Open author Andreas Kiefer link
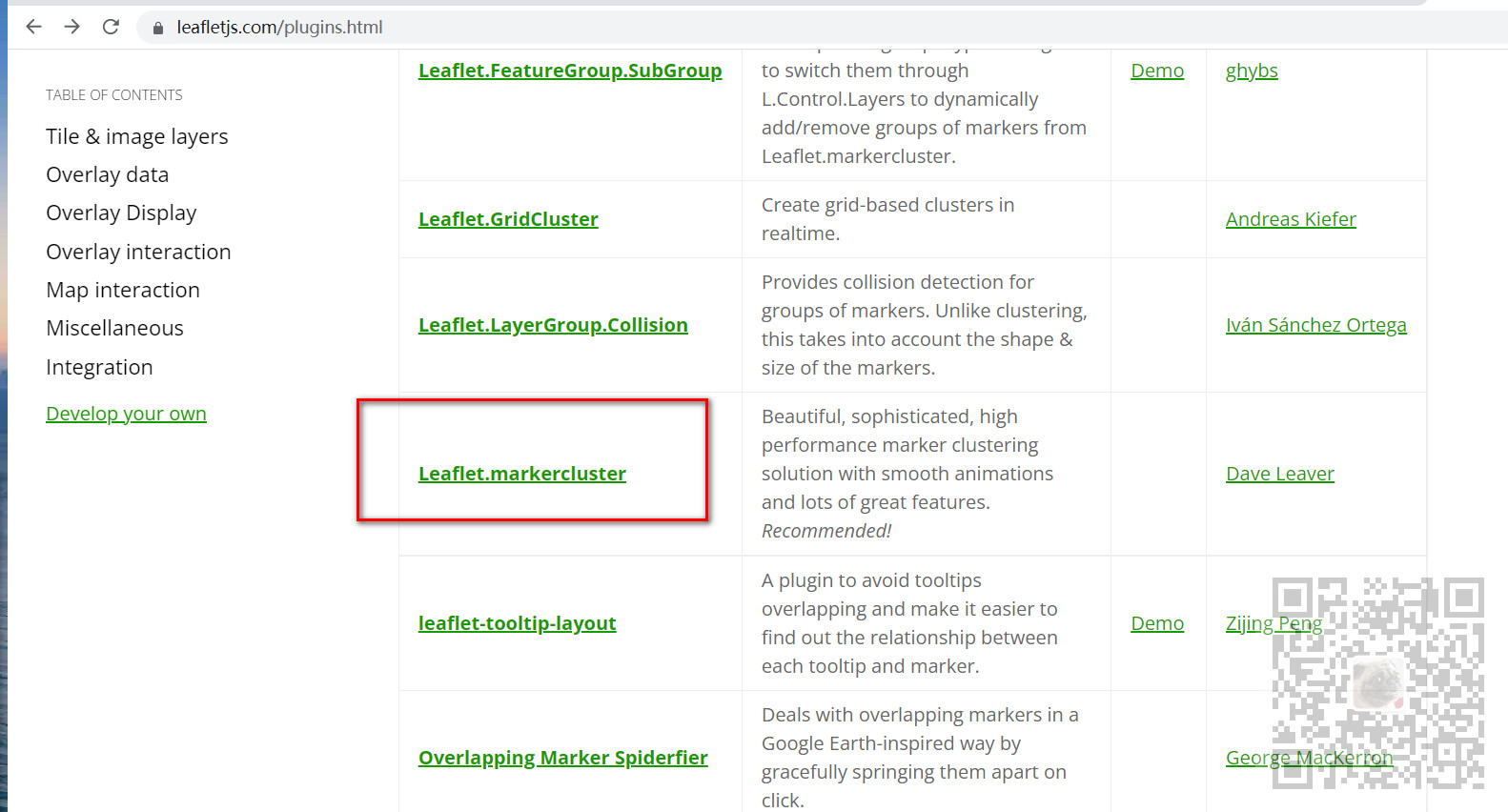 tap(1291, 219)
